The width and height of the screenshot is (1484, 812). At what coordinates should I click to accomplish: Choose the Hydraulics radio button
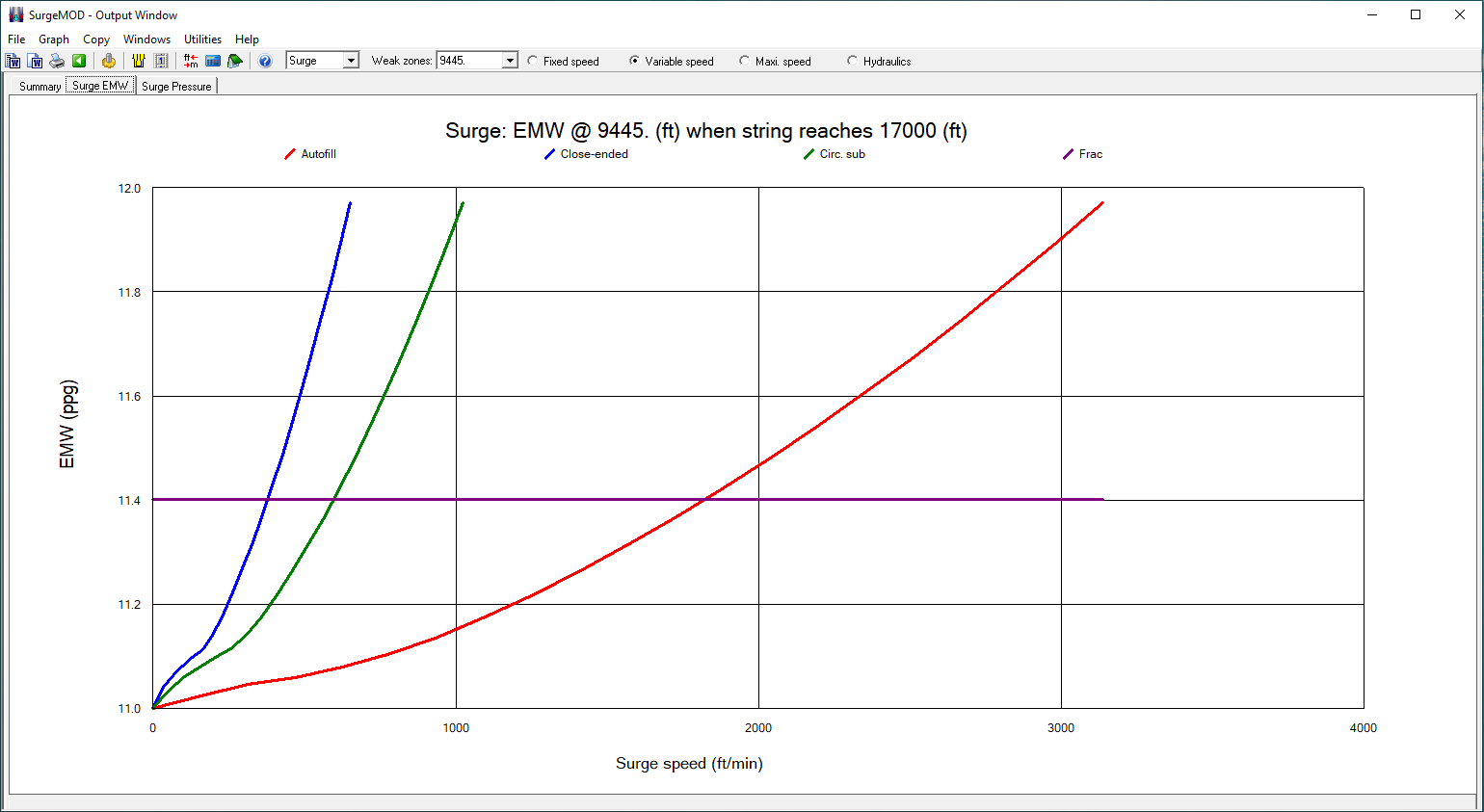click(x=852, y=61)
